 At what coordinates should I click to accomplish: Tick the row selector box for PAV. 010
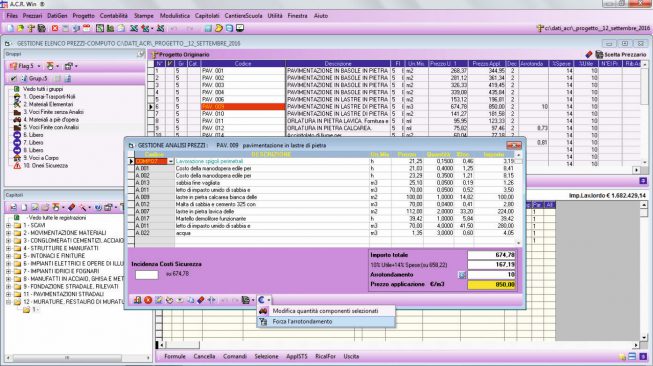(x=151, y=114)
